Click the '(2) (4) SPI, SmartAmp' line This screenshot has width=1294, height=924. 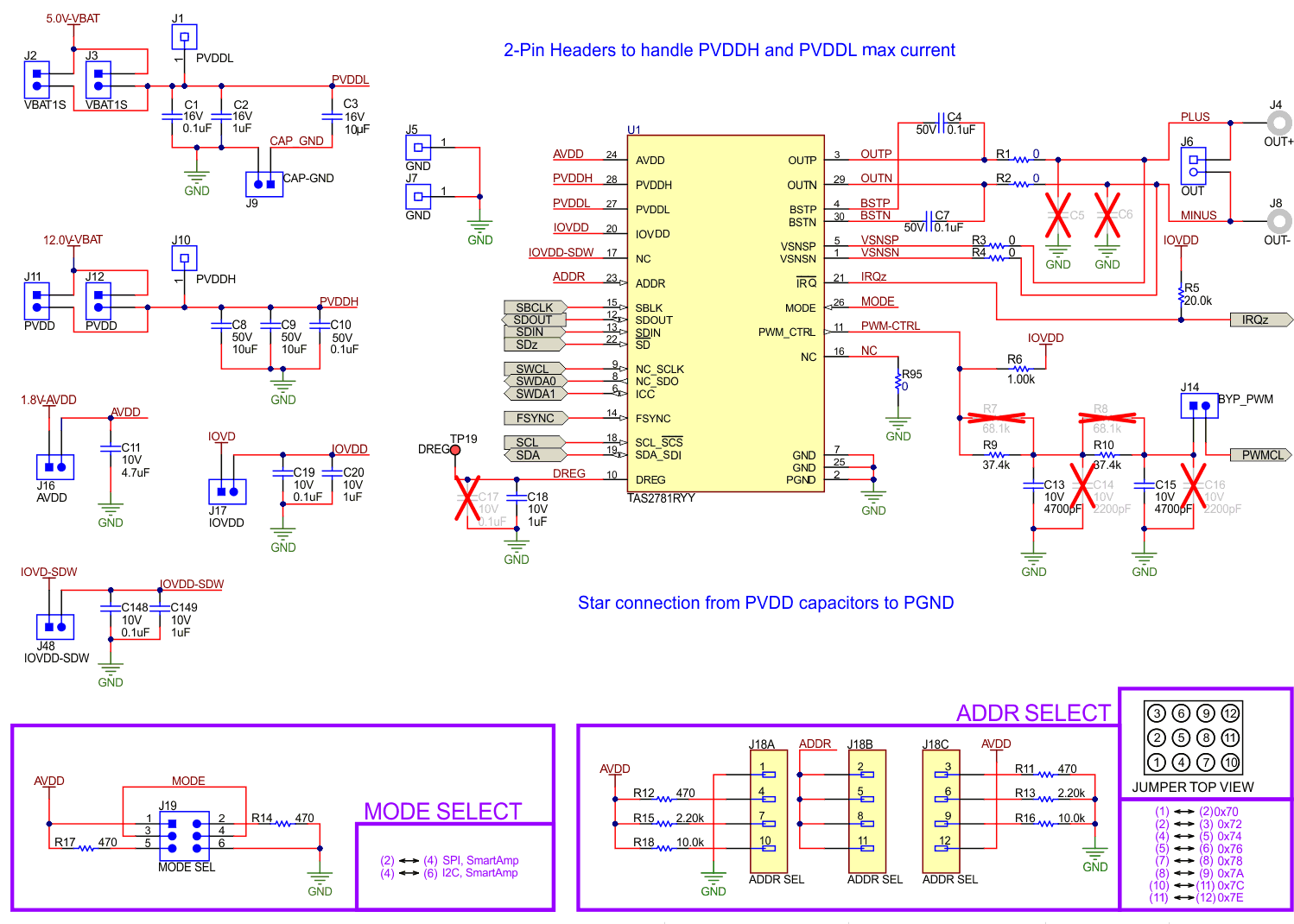tap(449, 860)
